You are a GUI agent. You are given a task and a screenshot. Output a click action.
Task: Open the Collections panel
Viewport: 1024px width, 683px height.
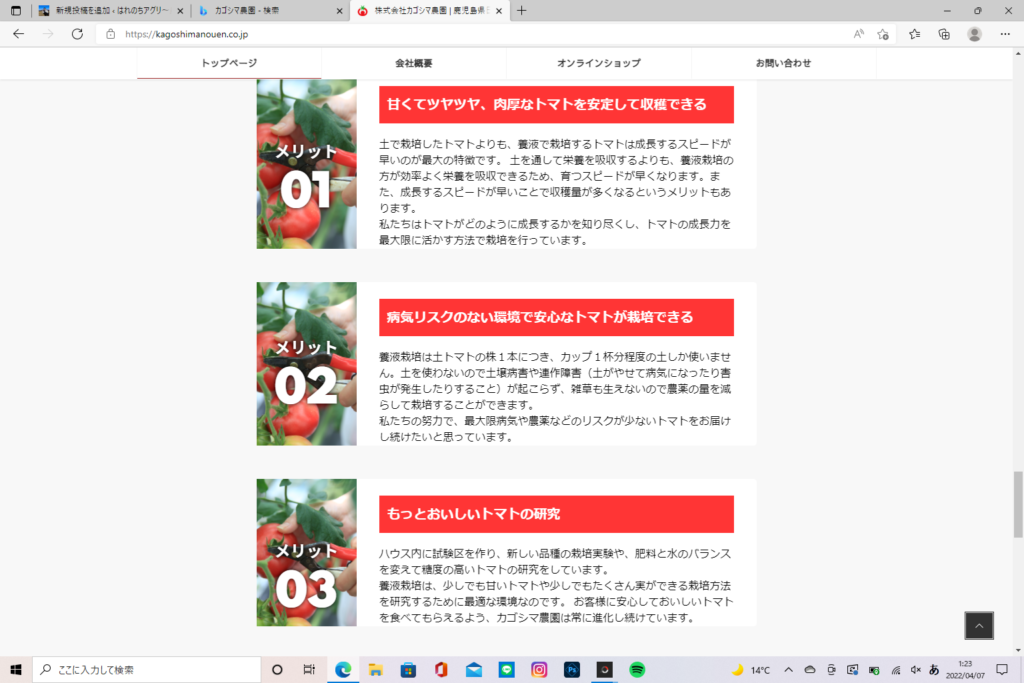pyautogui.click(x=944, y=34)
